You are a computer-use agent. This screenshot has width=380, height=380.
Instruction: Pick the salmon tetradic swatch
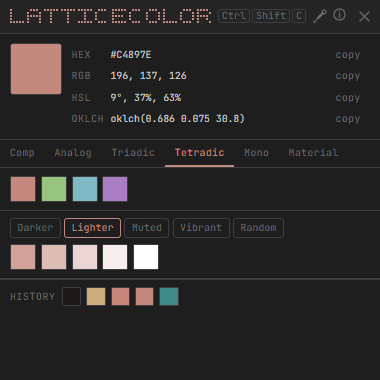point(23,189)
